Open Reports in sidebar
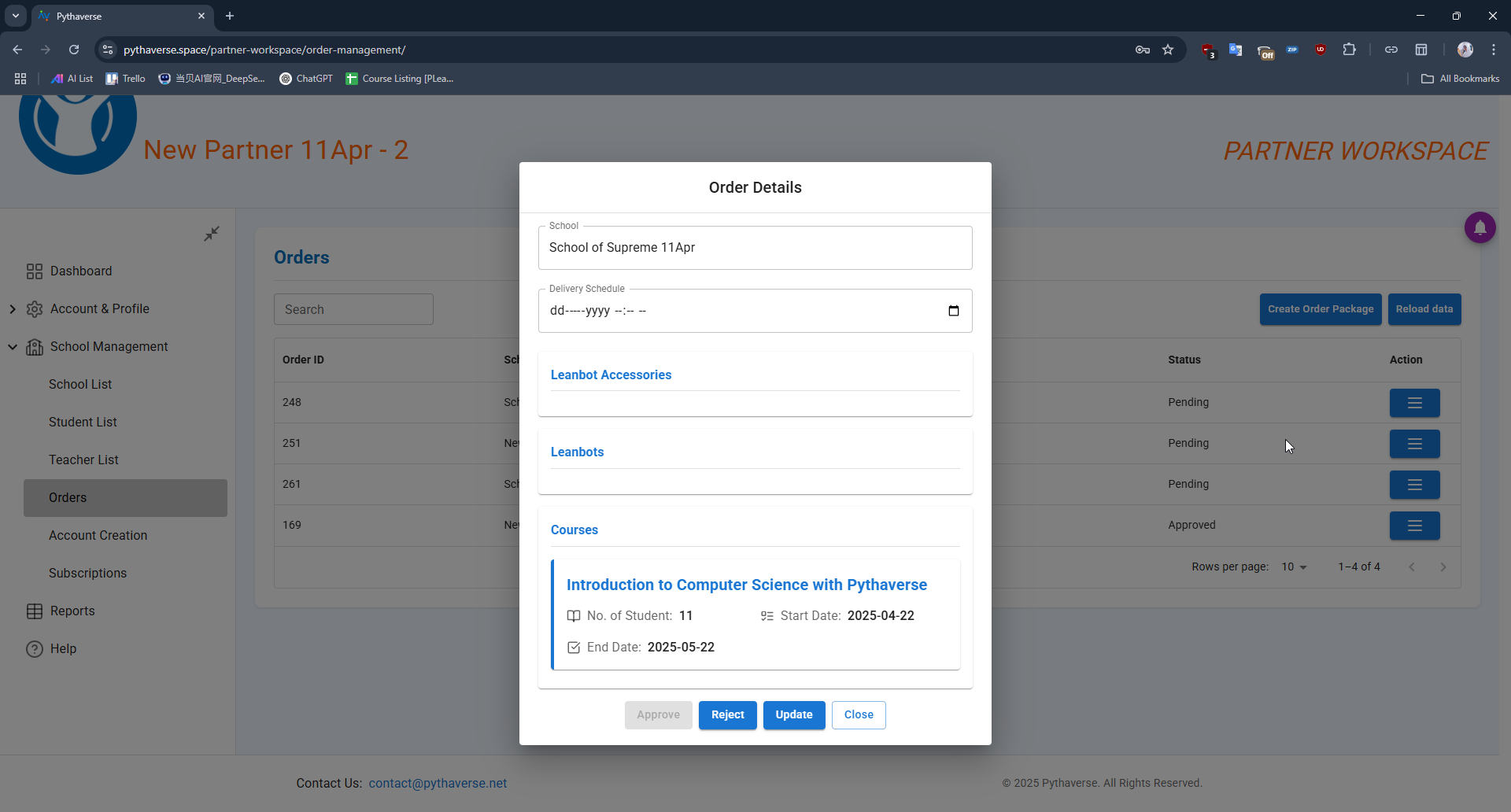This screenshot has width=1511, height=812. [x=72, y=611]
